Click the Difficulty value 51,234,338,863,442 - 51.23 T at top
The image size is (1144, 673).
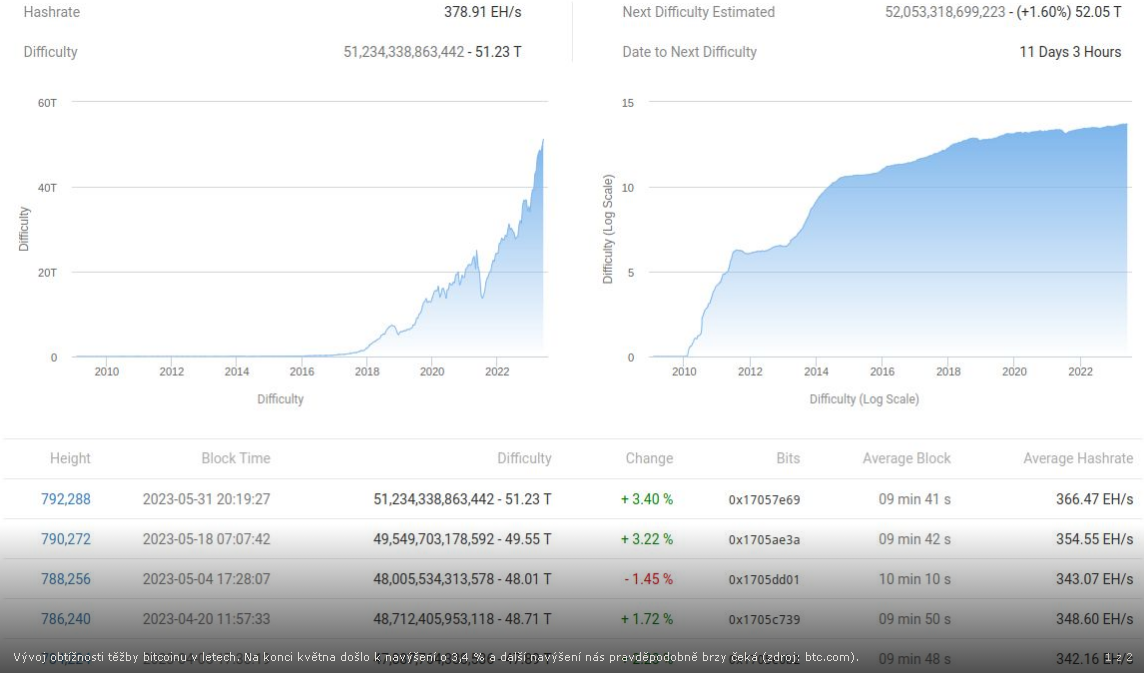pyautogui.click(x=432, y=52)
